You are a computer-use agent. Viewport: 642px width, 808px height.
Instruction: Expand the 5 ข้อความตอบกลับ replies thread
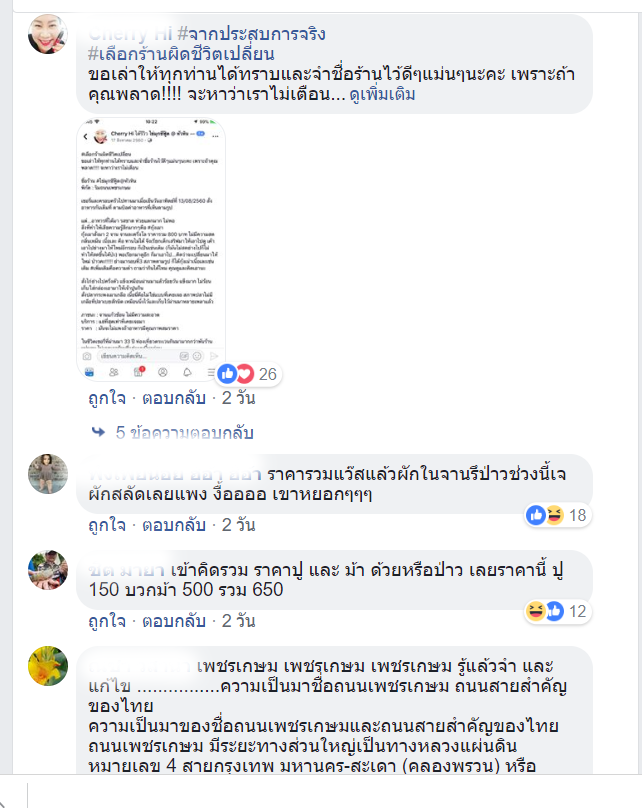[184, 432]
